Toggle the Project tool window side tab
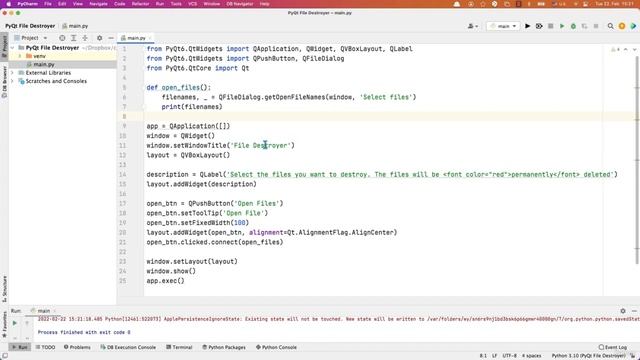The width and height of the screenshot is (640, 360). click(4, 46)
